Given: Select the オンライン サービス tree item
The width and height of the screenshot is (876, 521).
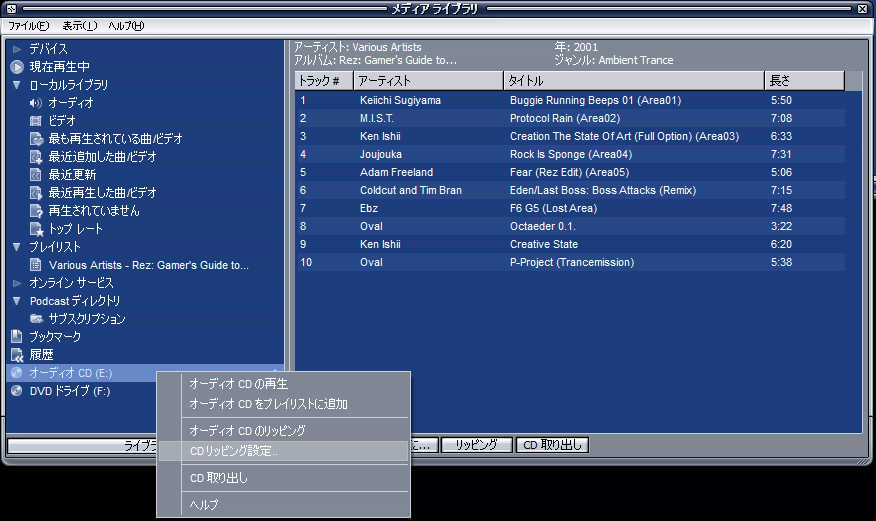Looking at the screenshot, I should [x=71, y=283].
